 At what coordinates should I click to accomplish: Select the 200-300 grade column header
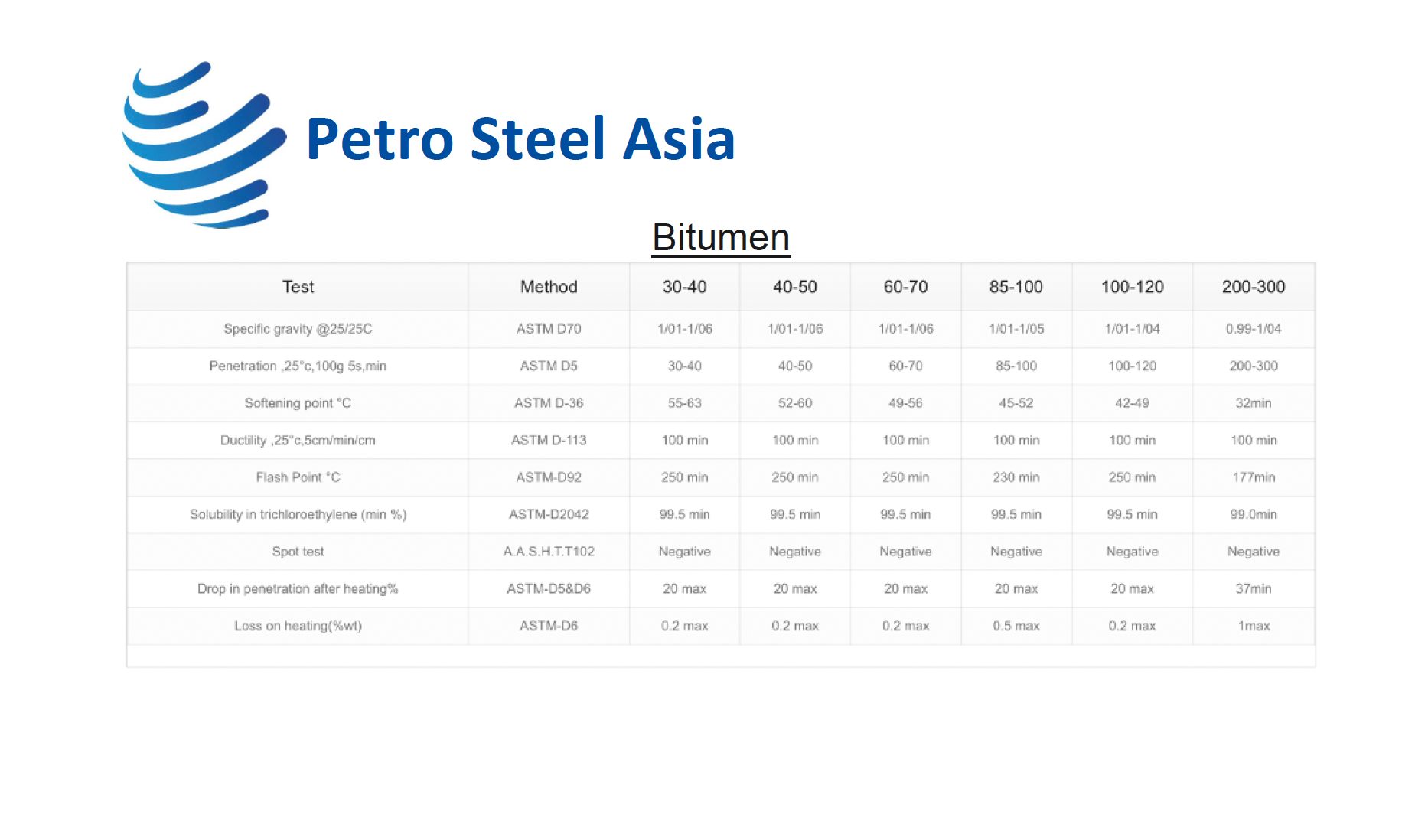click(x=1254, y=287)
